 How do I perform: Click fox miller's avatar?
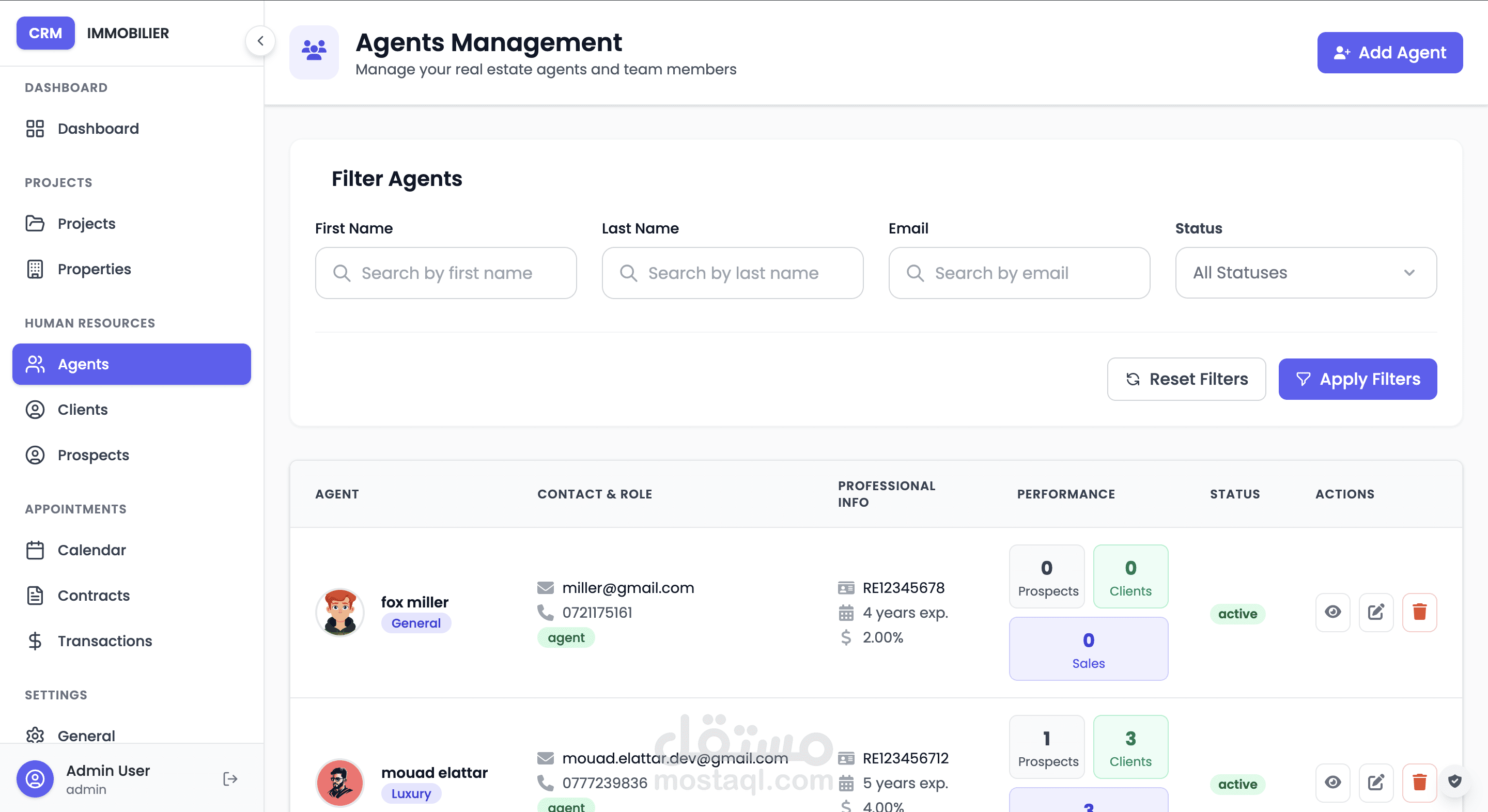coord(339,612)
